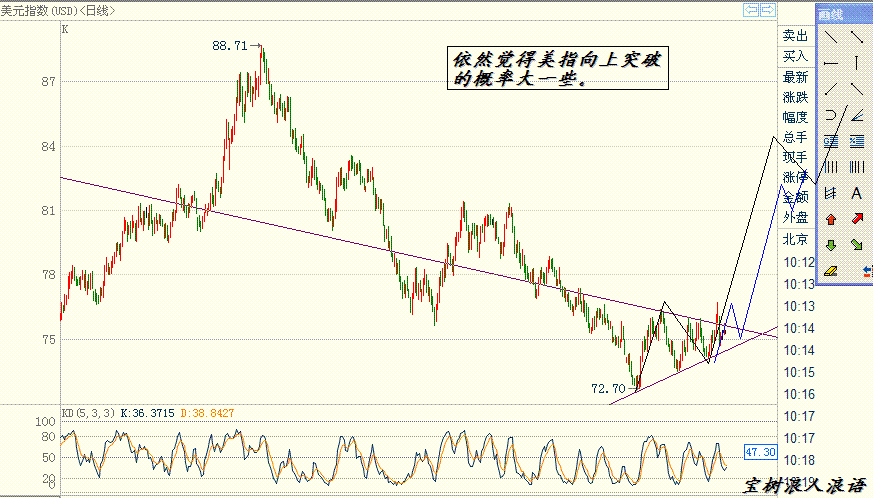
Task: Click the 47.30 indicator value box
Action: 761,452
